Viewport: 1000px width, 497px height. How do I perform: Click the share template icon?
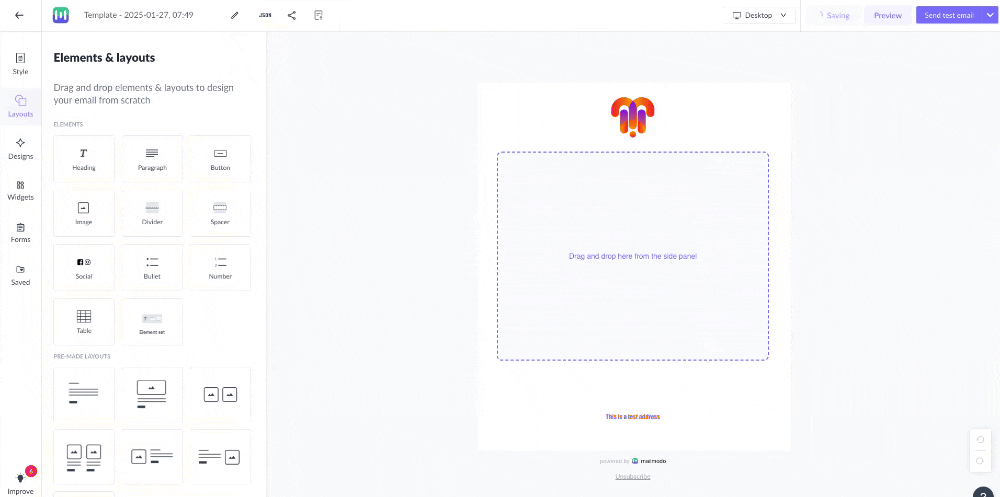(x=291, y=15)
